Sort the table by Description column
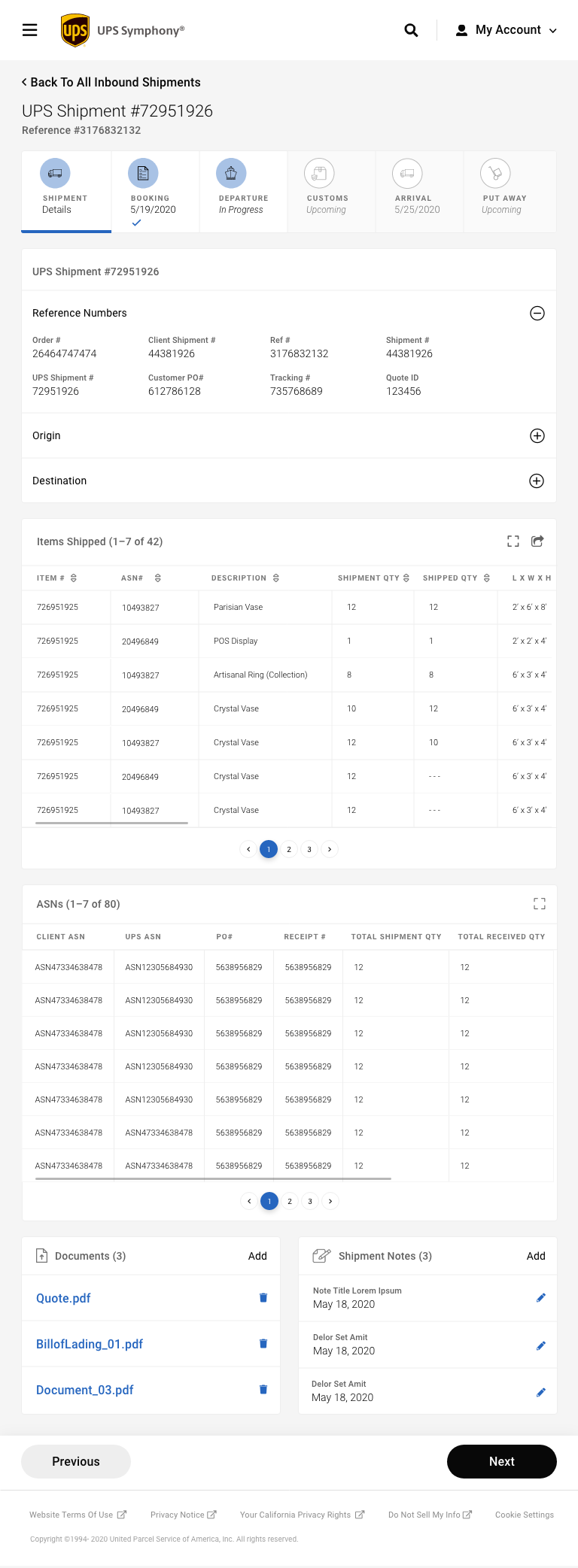 click(276, 578)
